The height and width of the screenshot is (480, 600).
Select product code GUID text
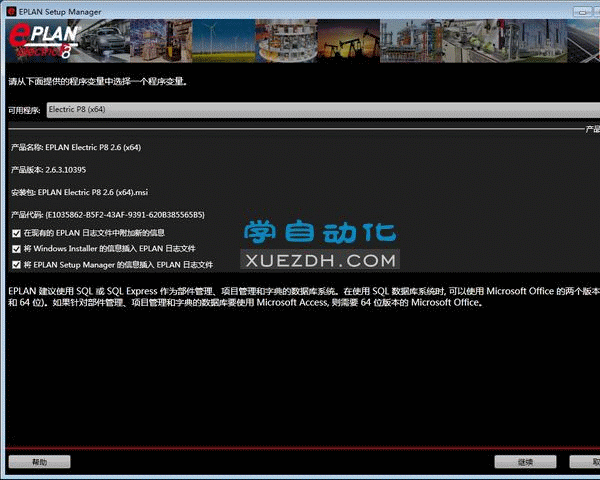coord(125,215)
